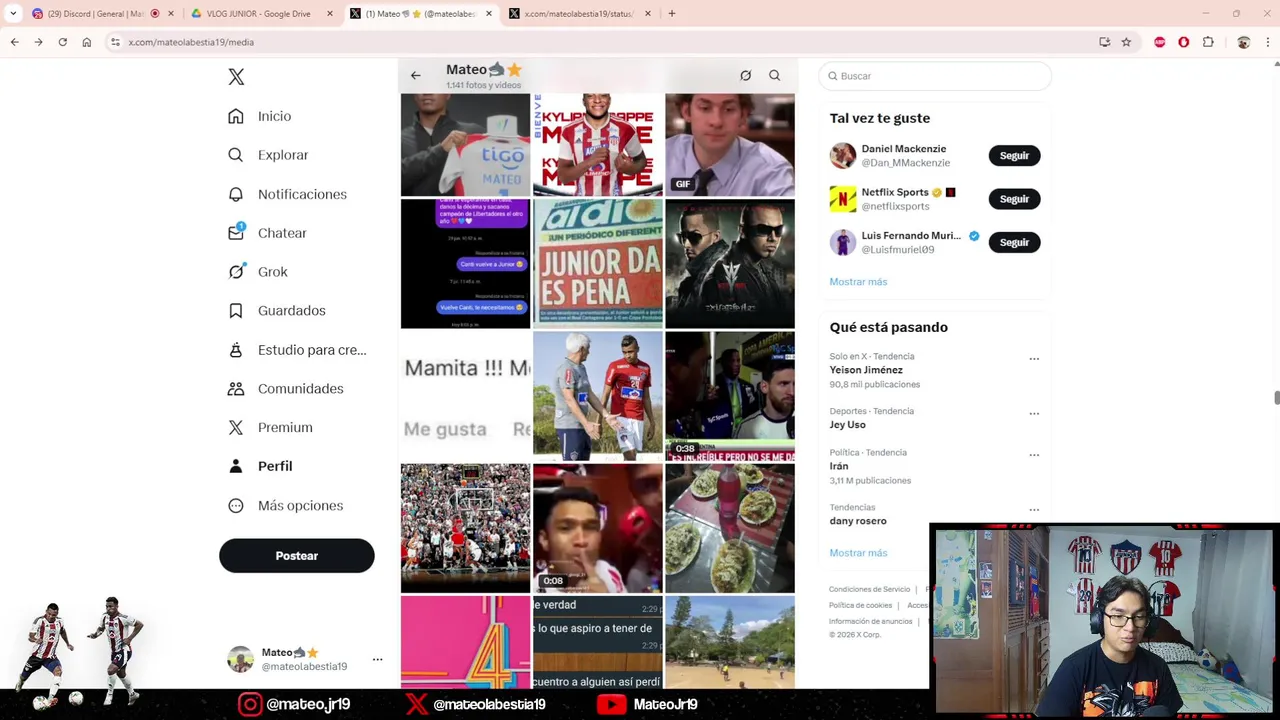Screen dimensions: 1280x720
Task: Open the 0:08 video thumbnail
Action: (x=598, y=528)
